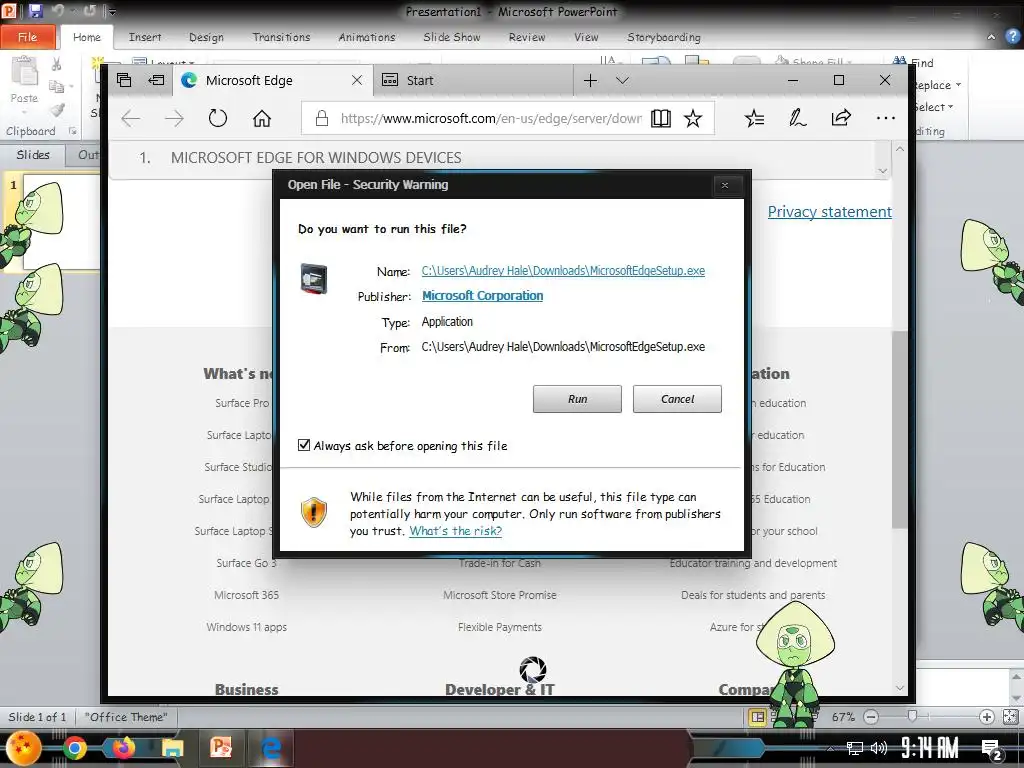Click the PowerPoint zoom slider handle
Screen dimensions: 1024x768
coord(912,717)
